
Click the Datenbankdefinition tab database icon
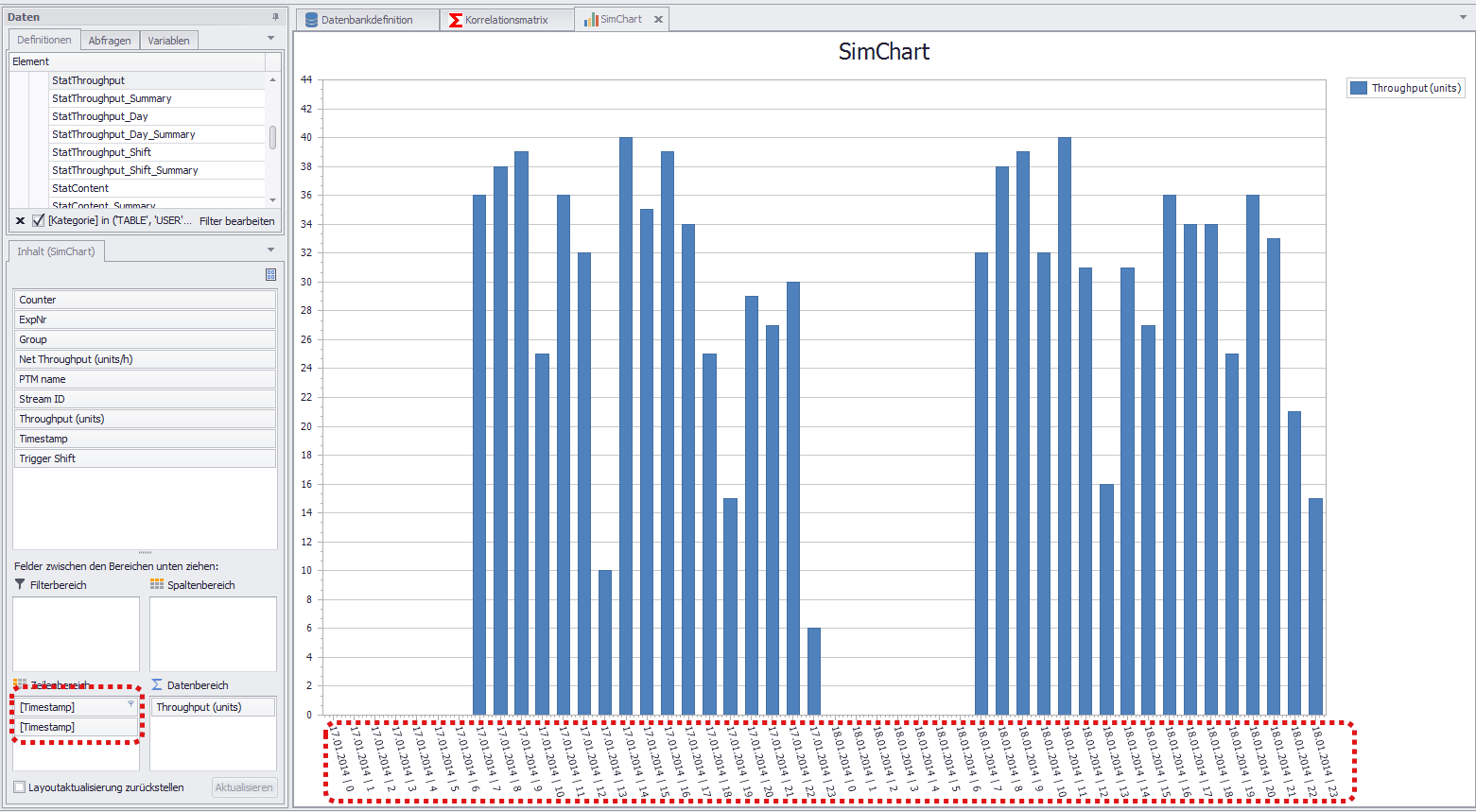tap(311, 20)
